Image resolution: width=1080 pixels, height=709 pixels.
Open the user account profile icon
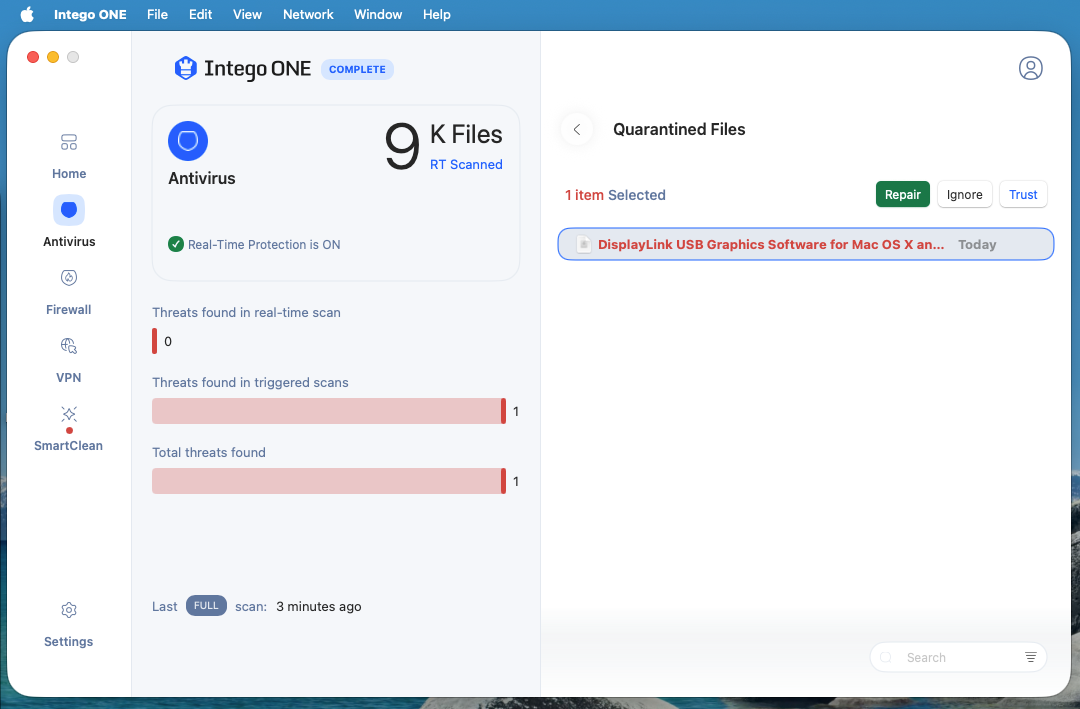point(1030,68)
